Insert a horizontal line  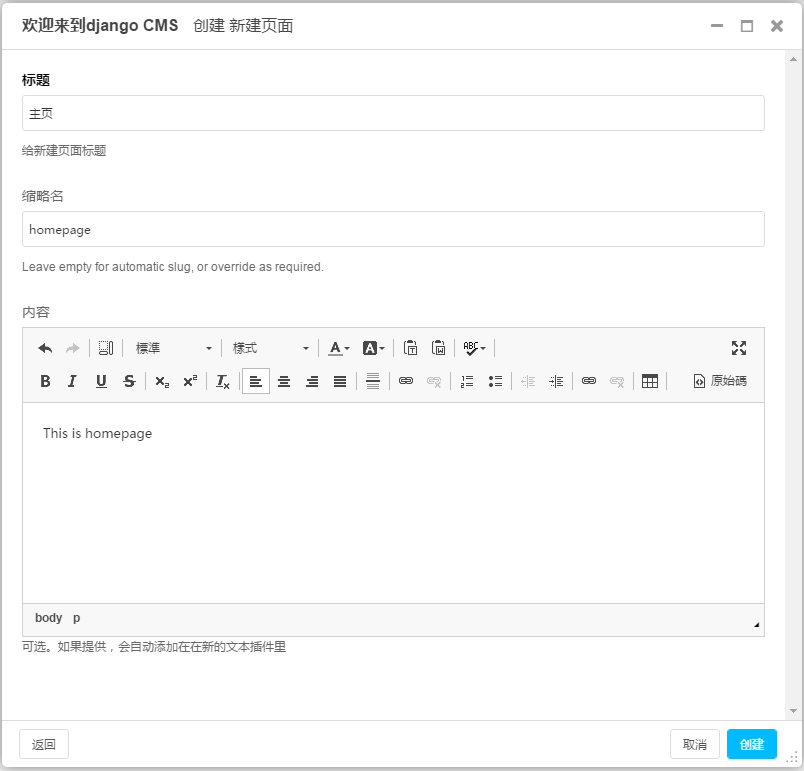pyautogui.click(x=373, y=381)
